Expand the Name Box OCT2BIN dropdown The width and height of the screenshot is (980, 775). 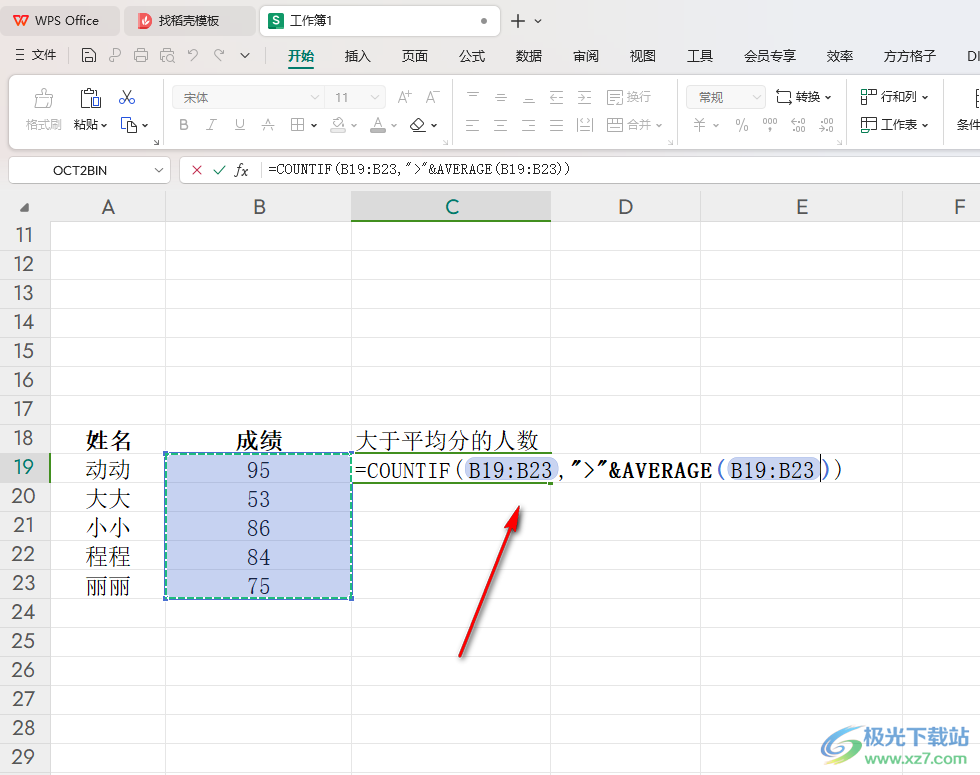tap(159, 170)
